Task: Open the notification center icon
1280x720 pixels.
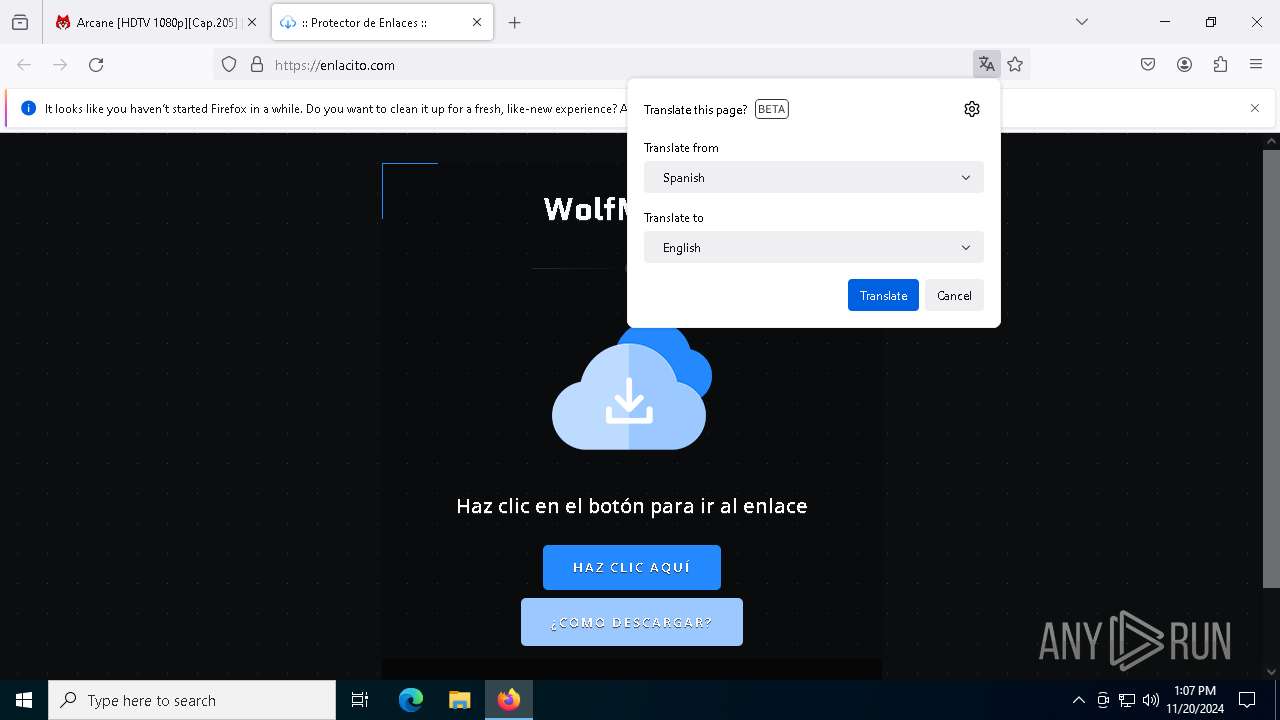Action: (x=1247, y=700)
